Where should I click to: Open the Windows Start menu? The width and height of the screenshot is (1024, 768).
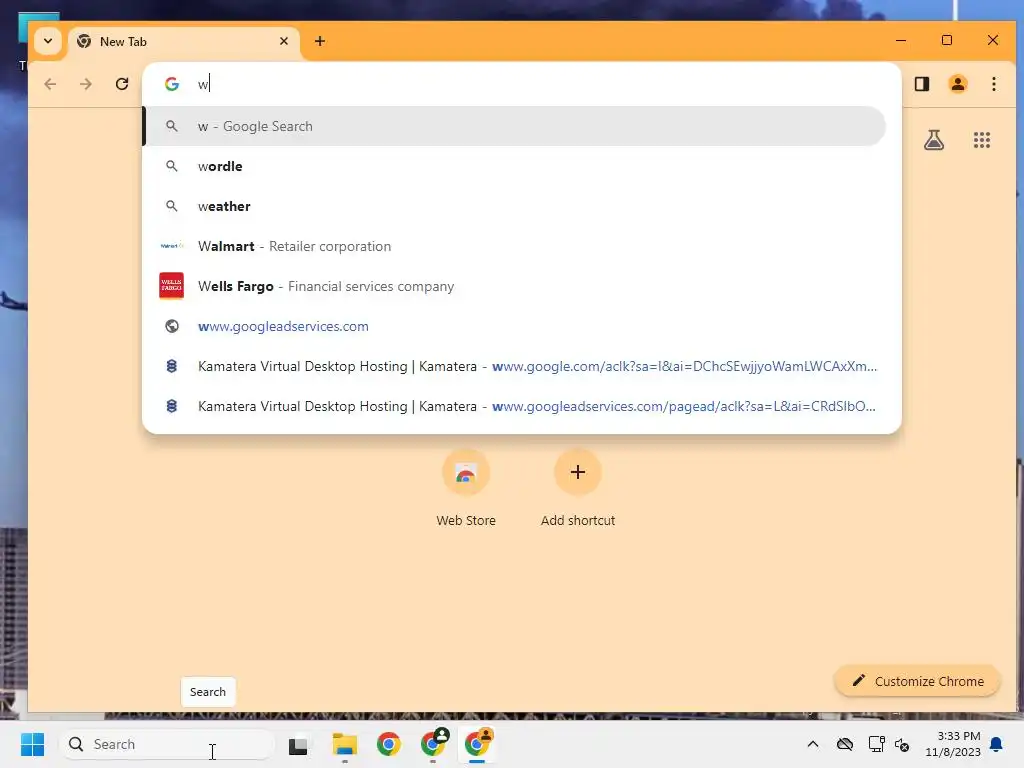coord(32,744)
